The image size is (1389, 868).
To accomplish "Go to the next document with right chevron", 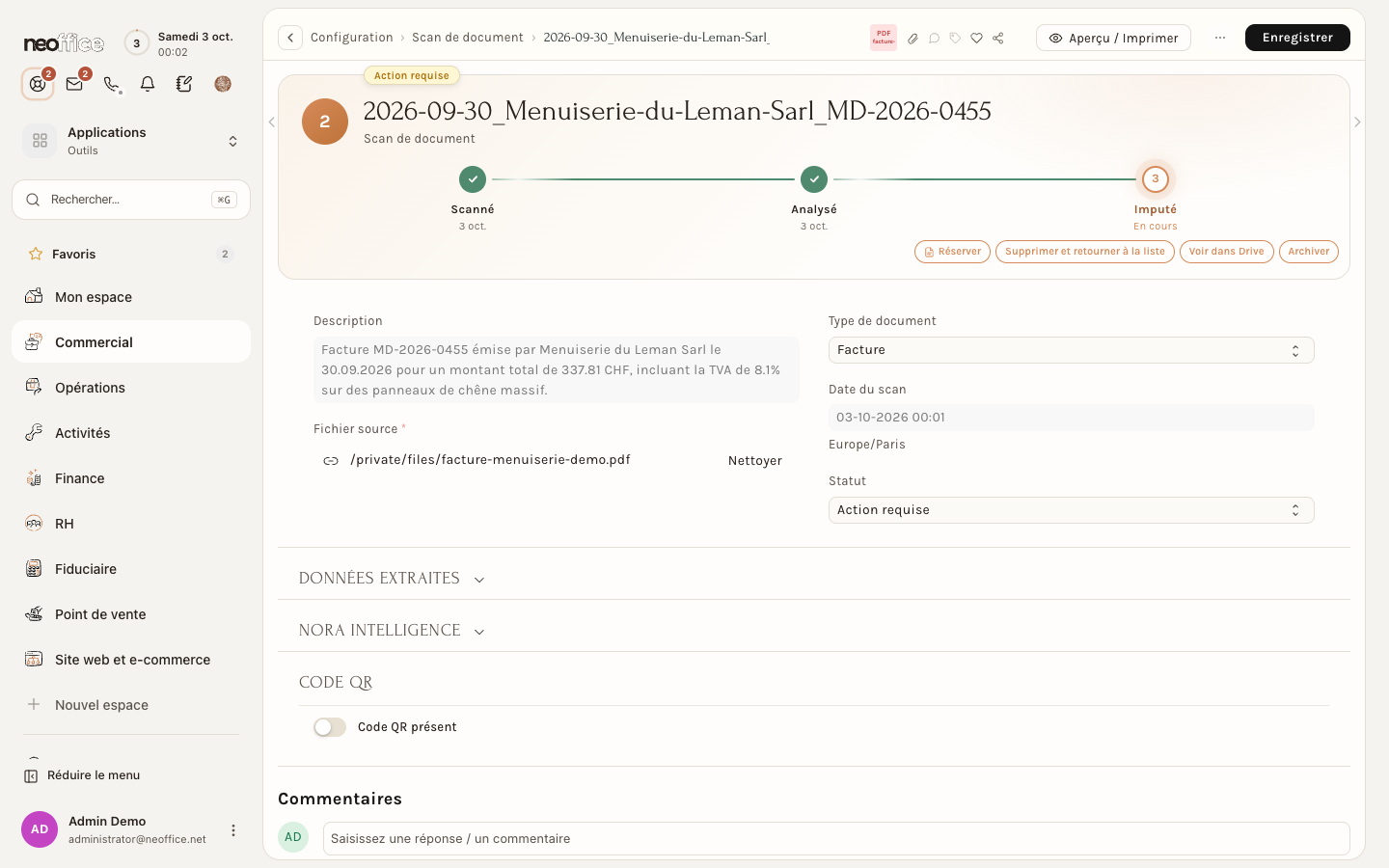I will tap(1357, 122).
